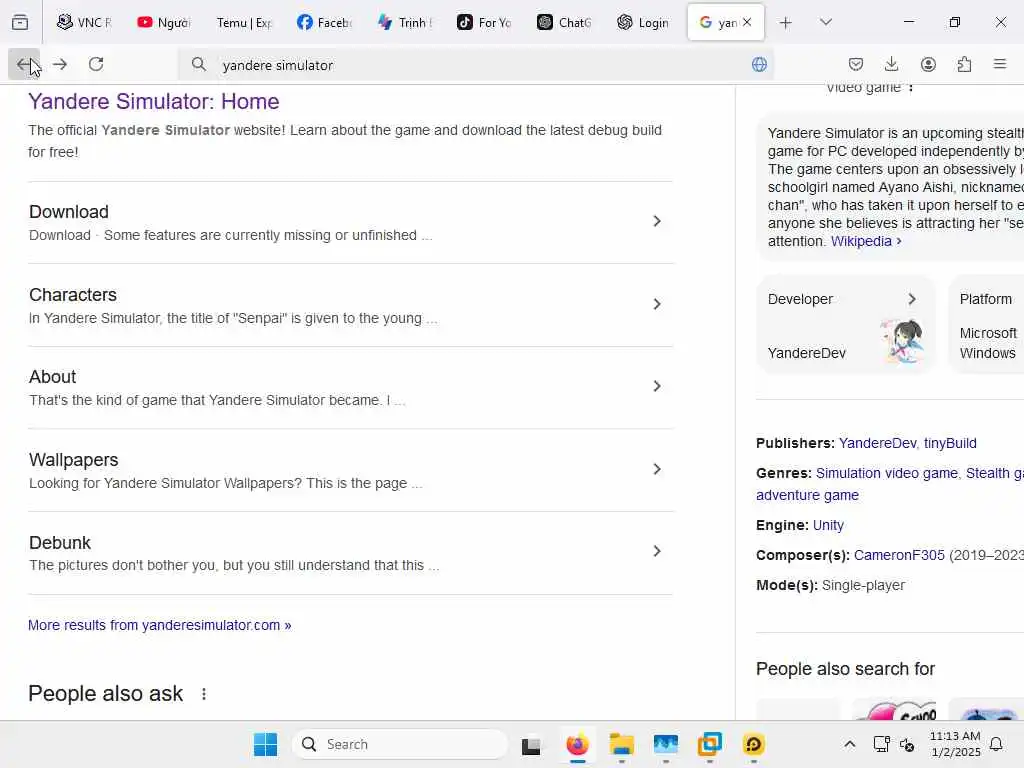Switch to the YouTube Người tab
Screen dimensions: 1024x768
pyautogui.click(x=164, y=22)
